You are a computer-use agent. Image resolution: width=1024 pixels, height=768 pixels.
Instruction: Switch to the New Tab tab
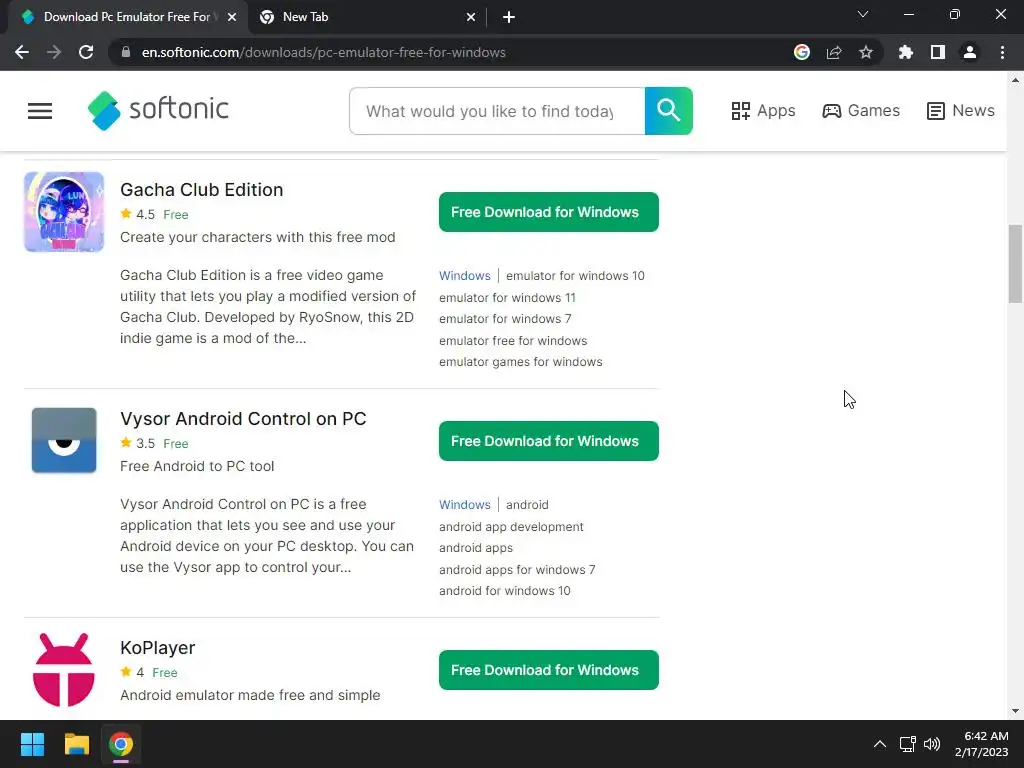point(366,17)
